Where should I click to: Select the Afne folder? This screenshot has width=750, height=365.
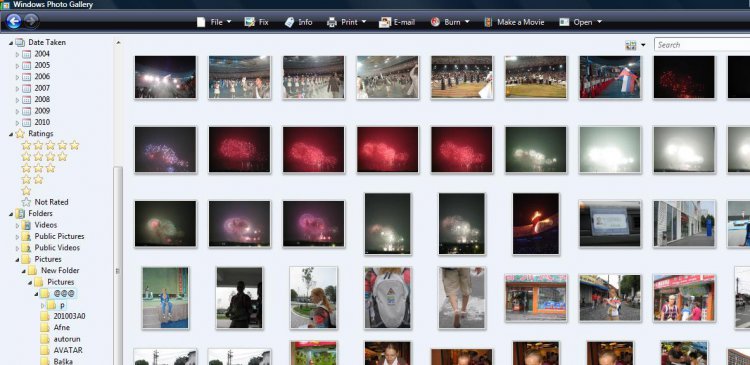(55, 328)
